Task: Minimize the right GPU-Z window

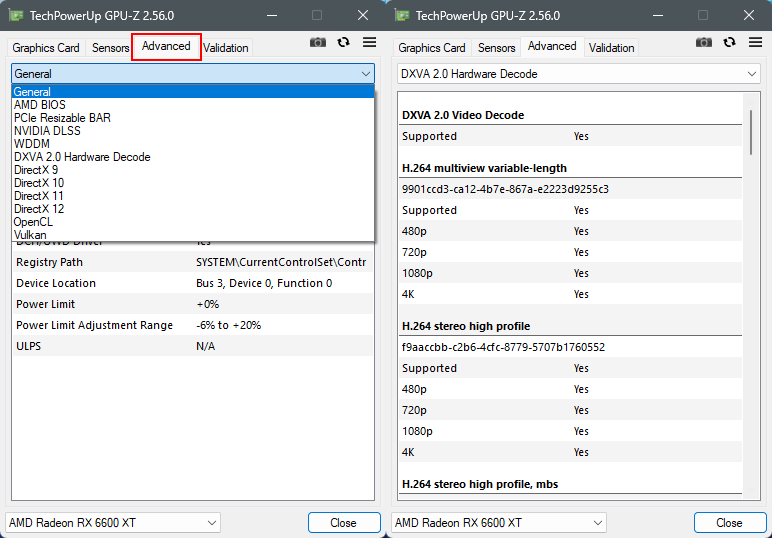Action: coord(658,15)
